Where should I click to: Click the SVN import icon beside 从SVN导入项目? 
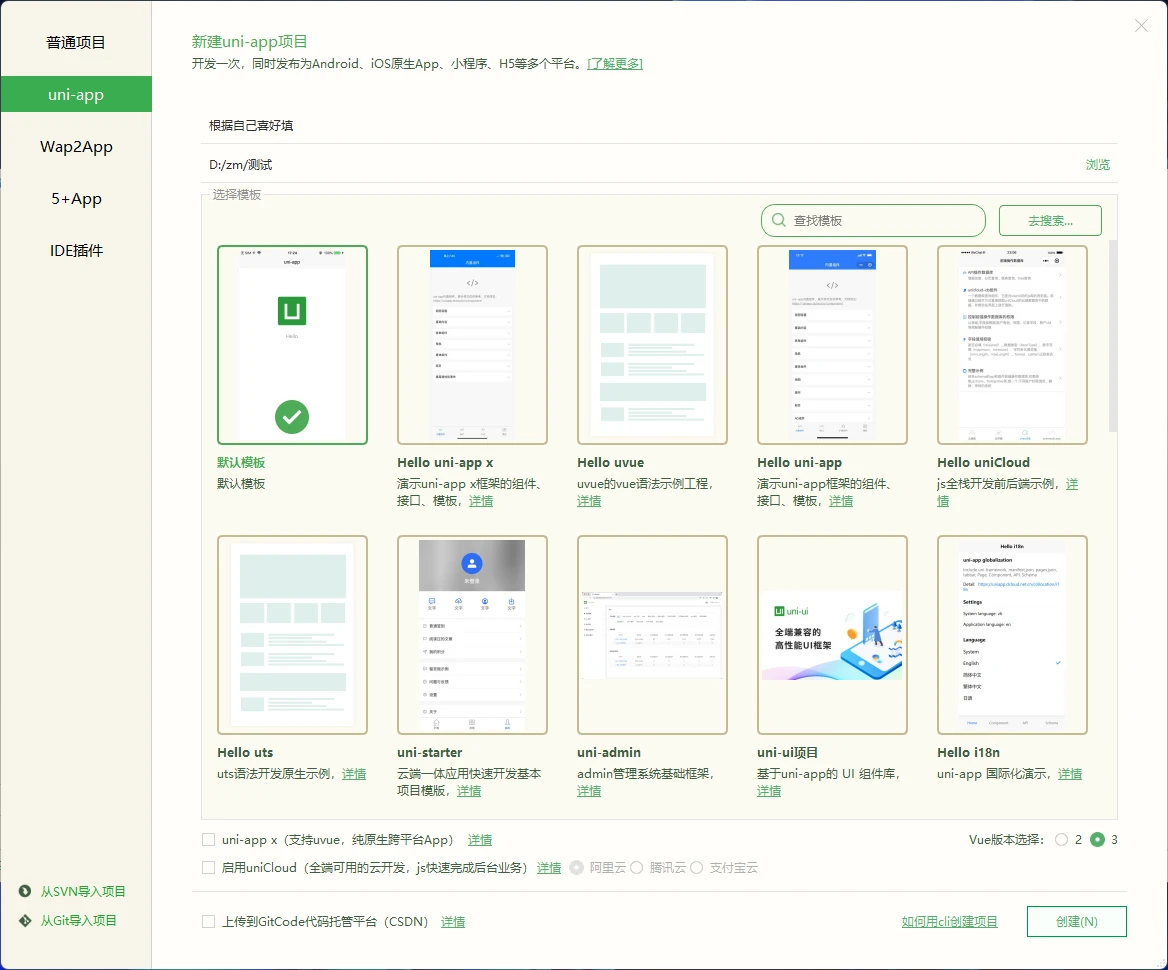(x=22, y=891)
